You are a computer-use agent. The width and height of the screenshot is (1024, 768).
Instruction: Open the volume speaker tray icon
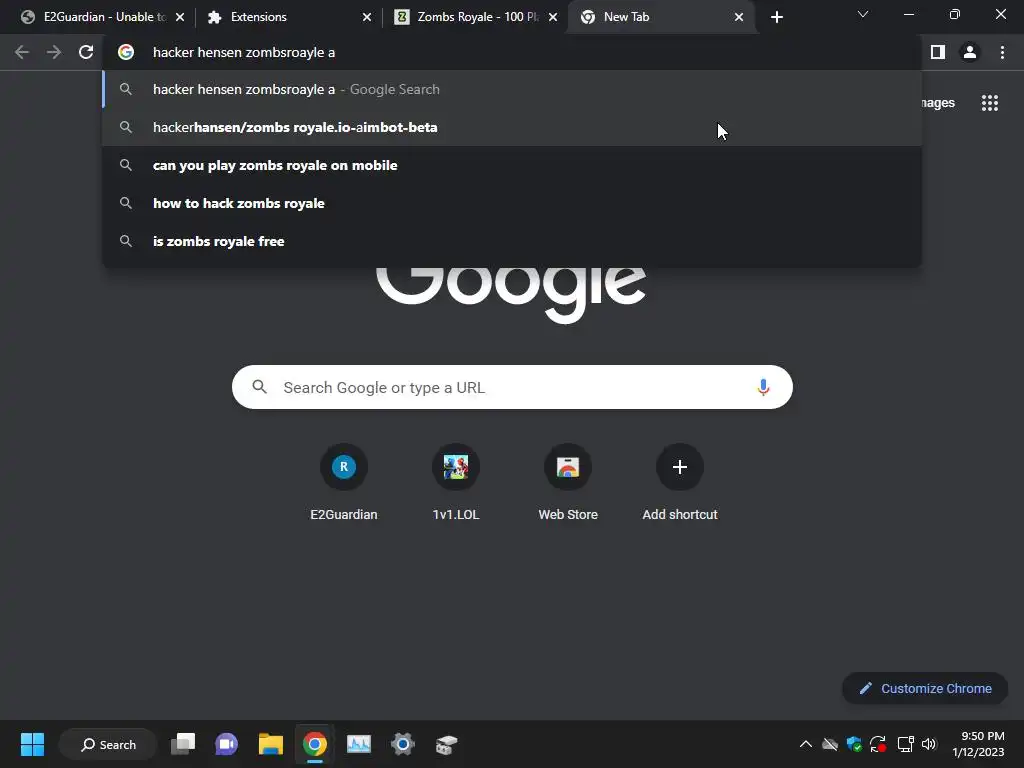[x=929, y=744]
